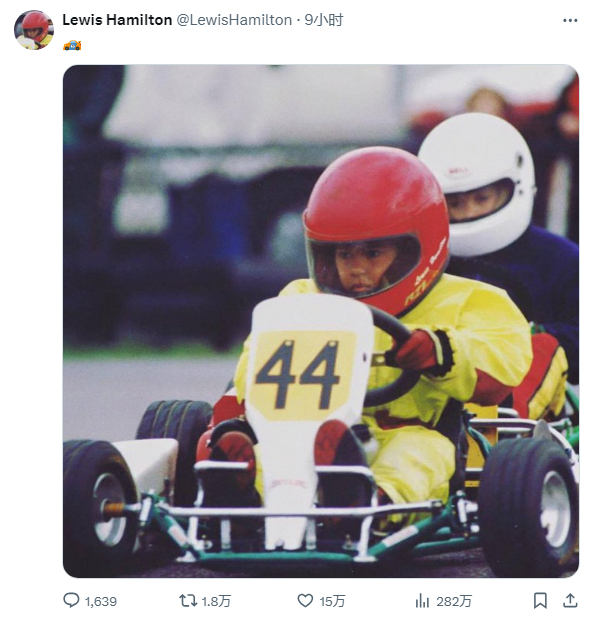Image resolution: width=590 pixels, height=619 pixels.
Task: Click the 1.8万 retweet count
Action: (216, 601)
